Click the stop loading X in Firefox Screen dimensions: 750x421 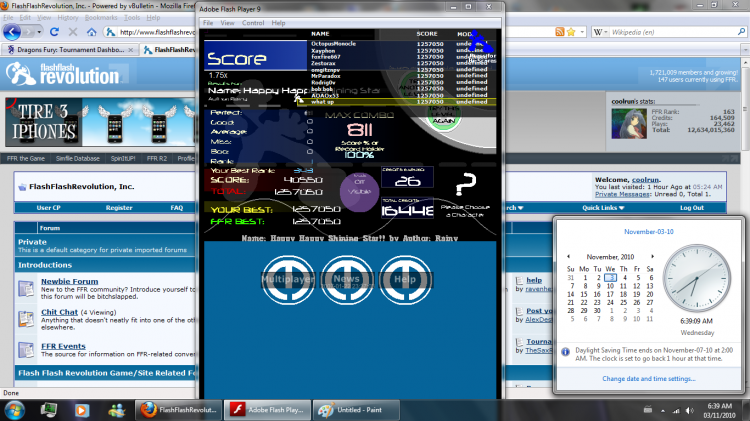[73, 32]
